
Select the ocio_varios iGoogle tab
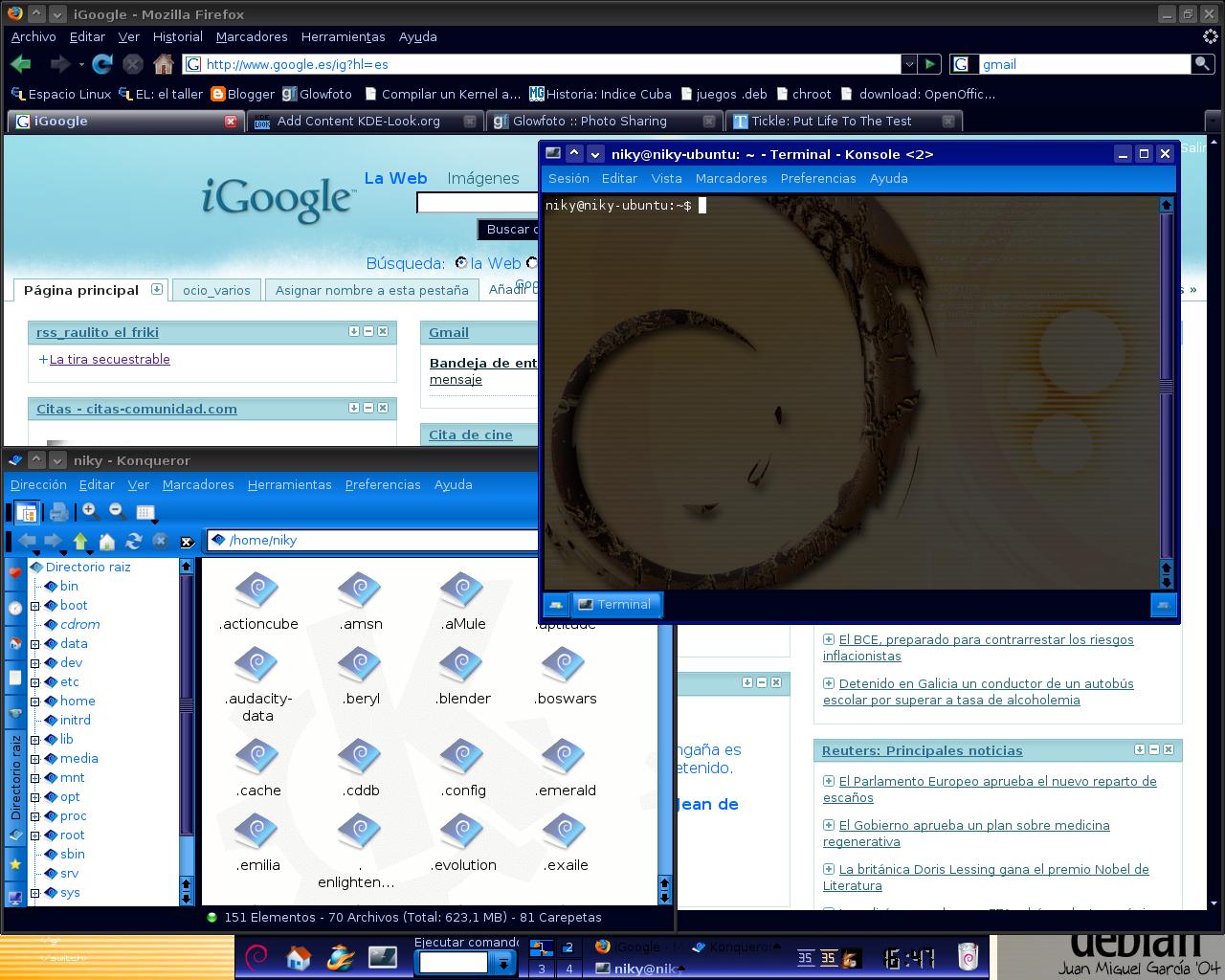pyautogui.click(x=216, y=290)
